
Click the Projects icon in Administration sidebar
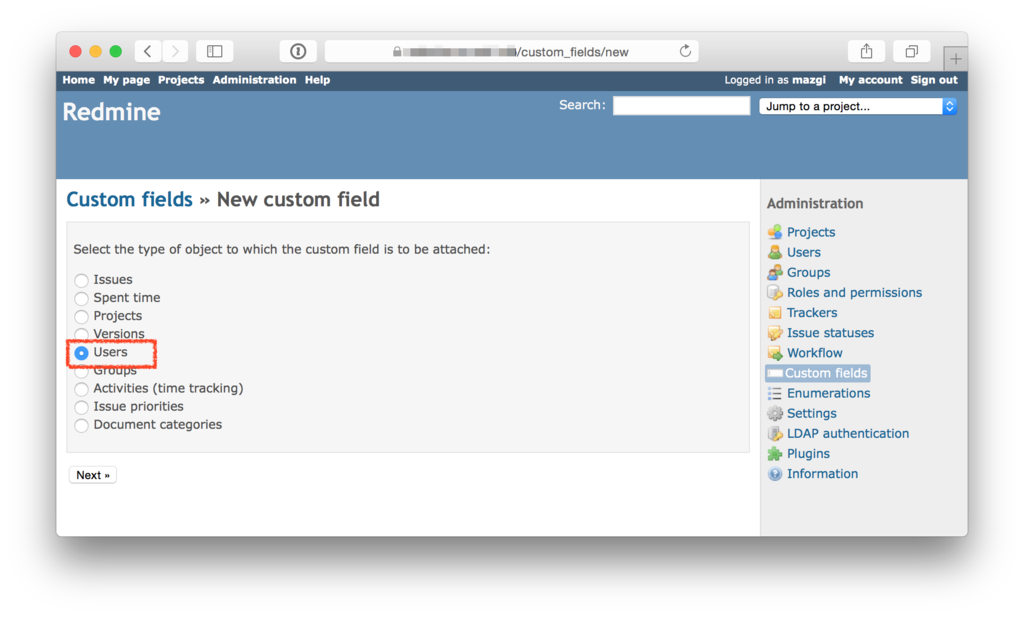tap(775, 232)
